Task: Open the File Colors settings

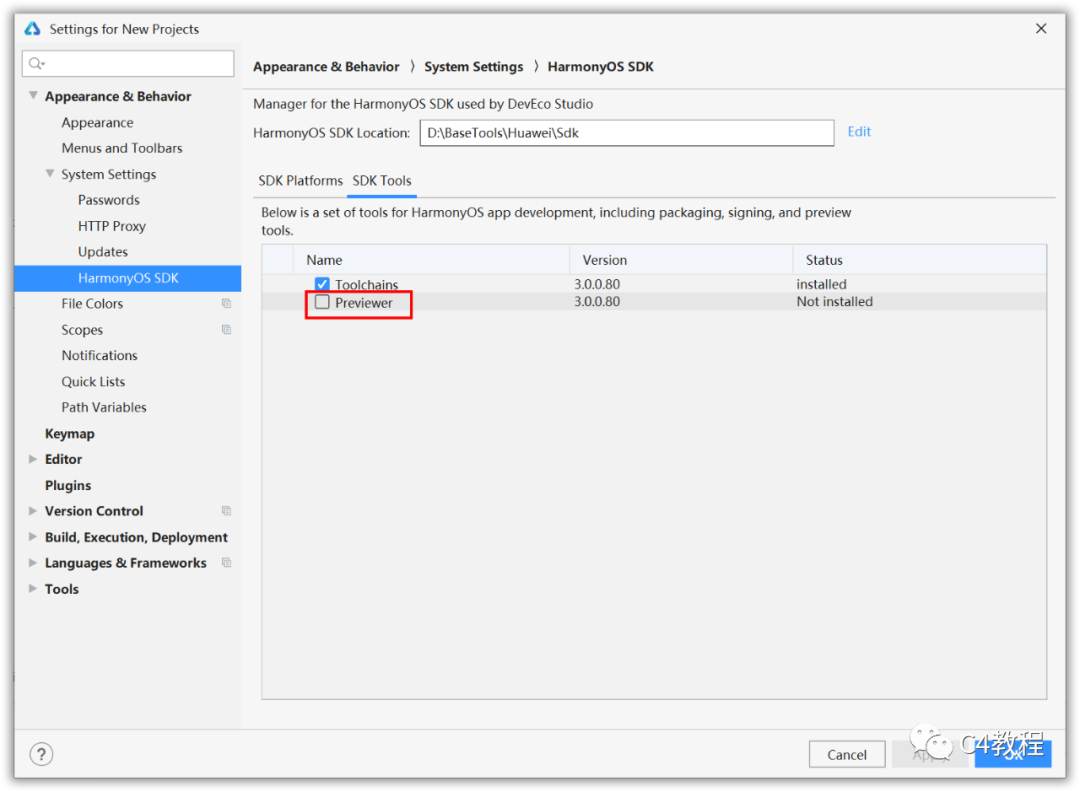Action: (x=92, y=304)
